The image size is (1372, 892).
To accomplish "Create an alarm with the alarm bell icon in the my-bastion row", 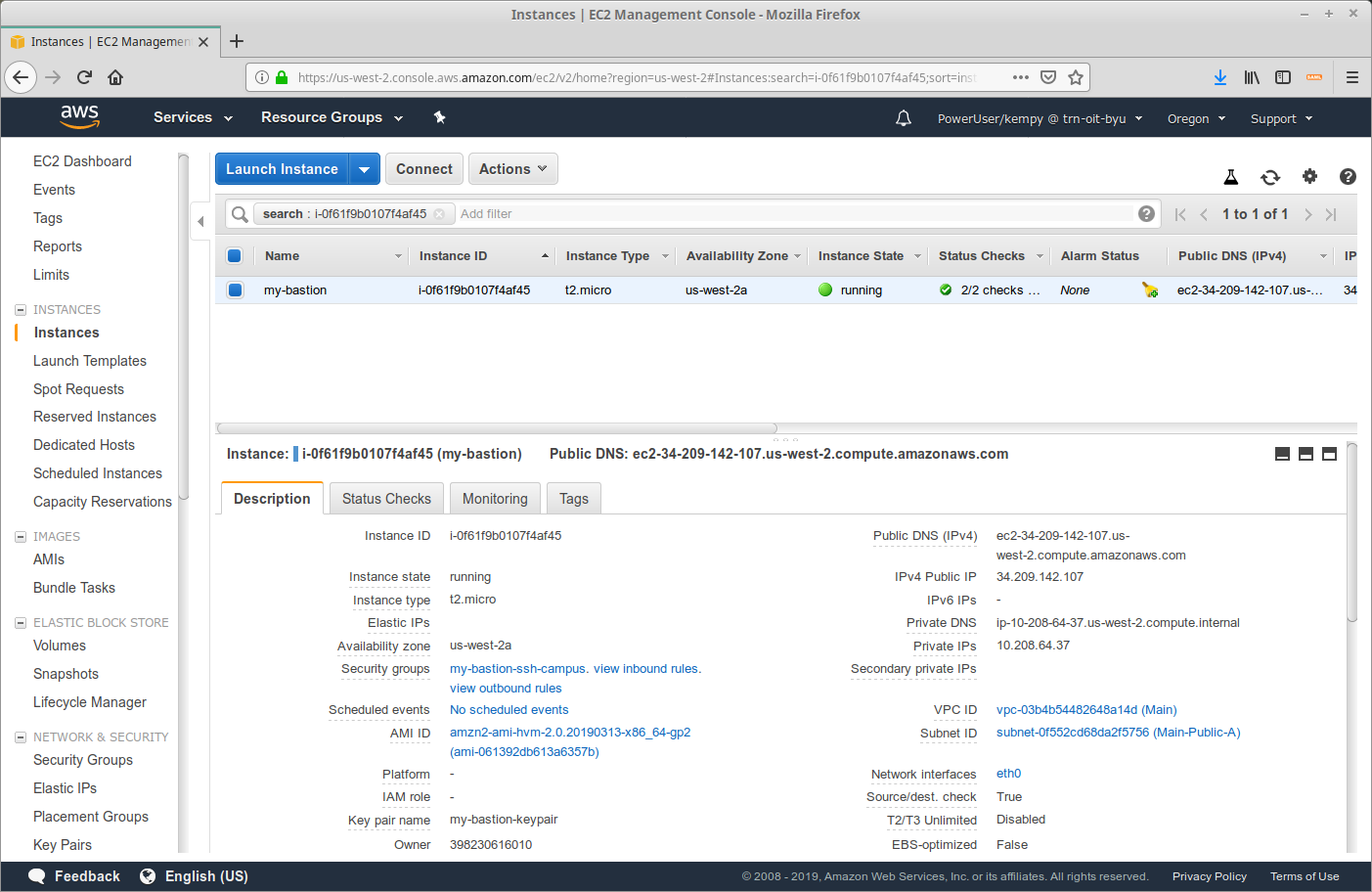I will click(x=1150, y=290).
